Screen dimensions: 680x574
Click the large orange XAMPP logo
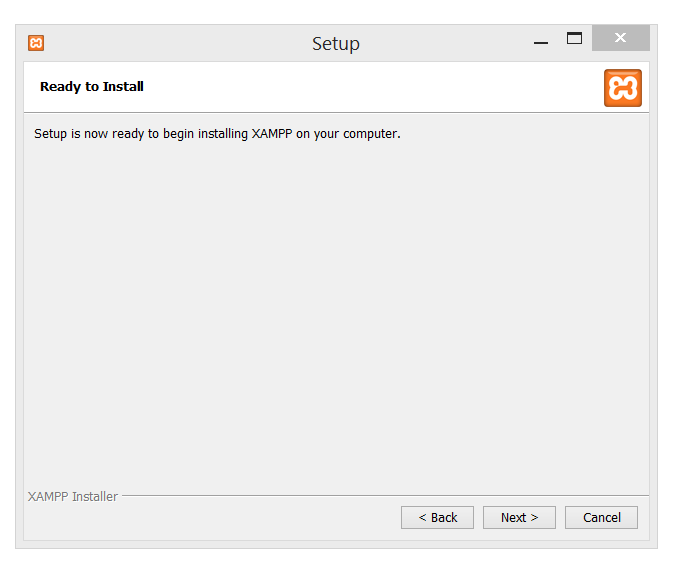click(x=622, y=88)
